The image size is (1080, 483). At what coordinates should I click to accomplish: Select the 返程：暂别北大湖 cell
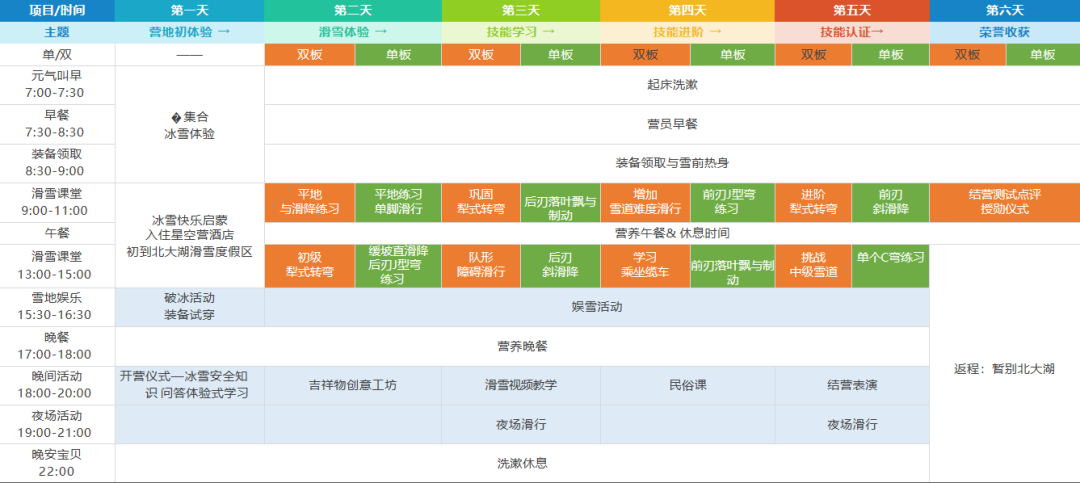click(x=1004, y=369)
